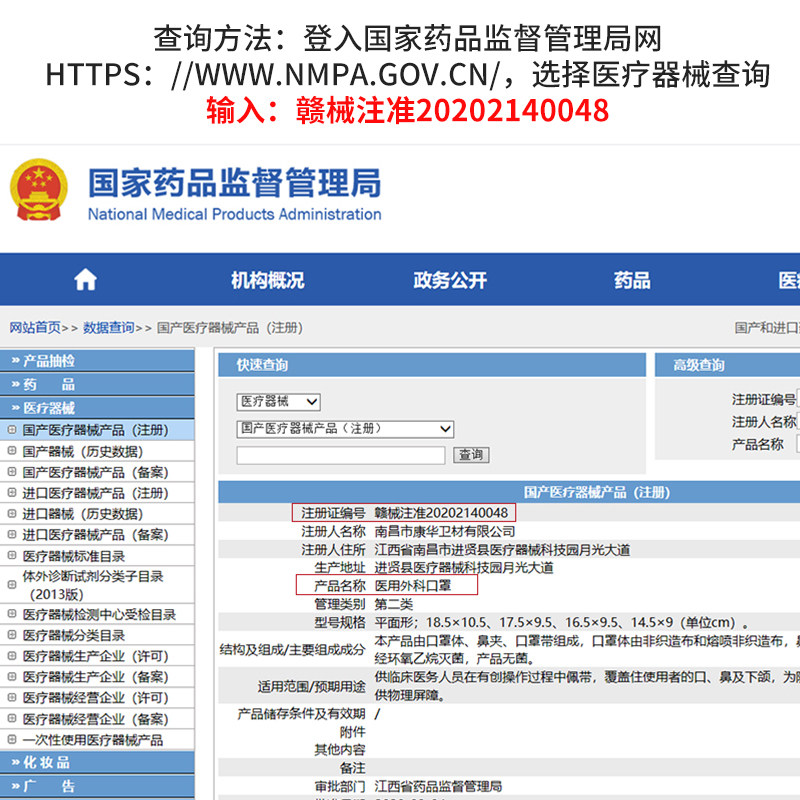Click plus icon beside 进口器械（历史数据）

12,513
